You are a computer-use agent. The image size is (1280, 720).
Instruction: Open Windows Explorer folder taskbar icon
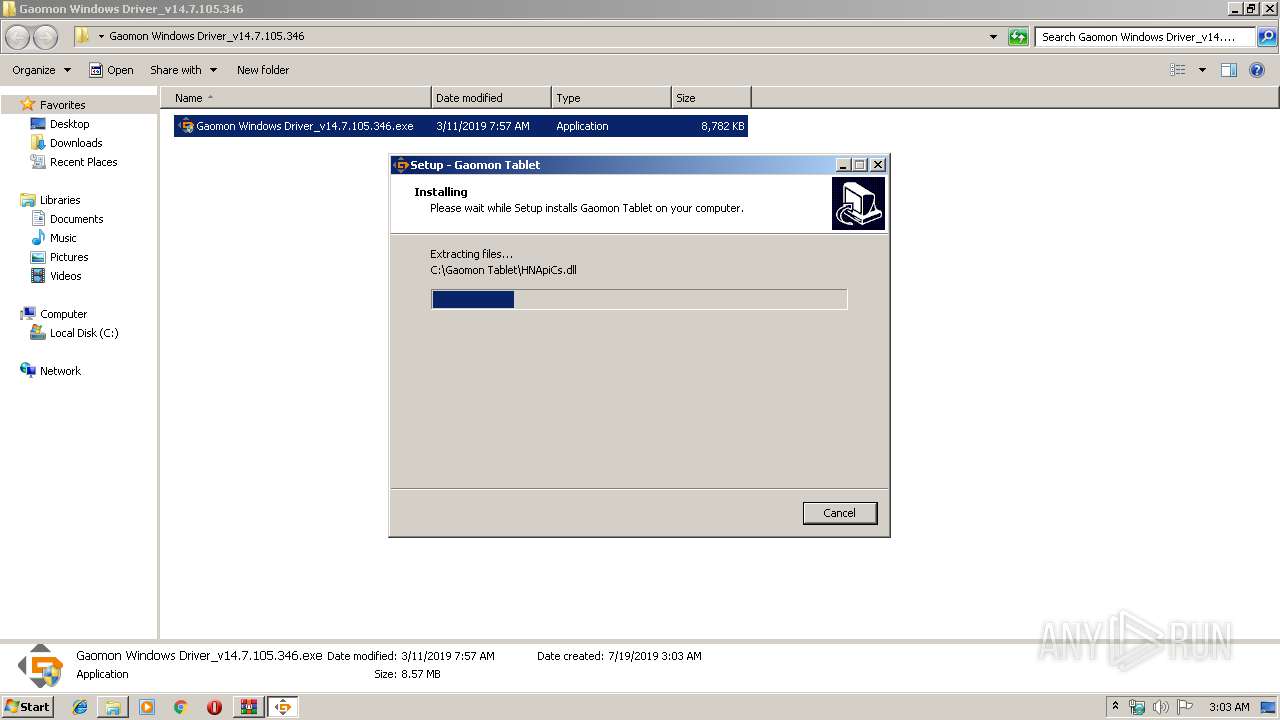click(x=113, y=707)
